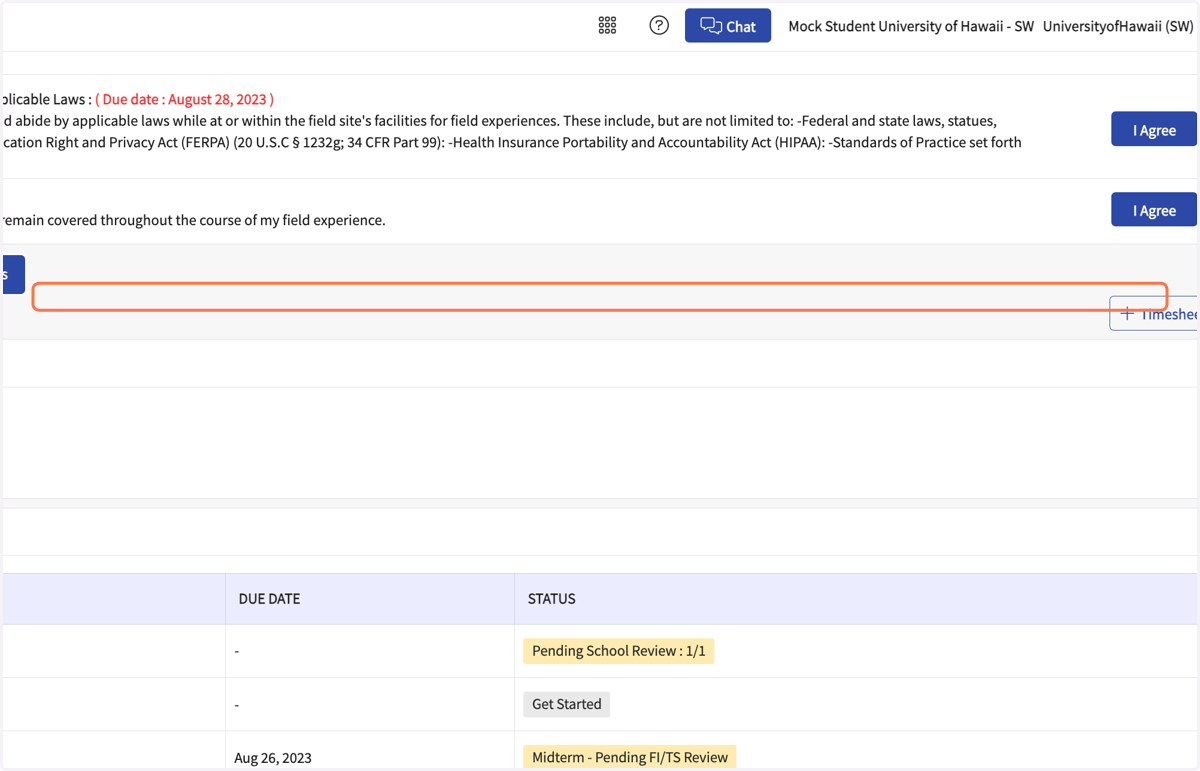1200x771 pixels.
Task: Open Mock Student University of Hawaii account menu
Action: [x=911, y=26]
